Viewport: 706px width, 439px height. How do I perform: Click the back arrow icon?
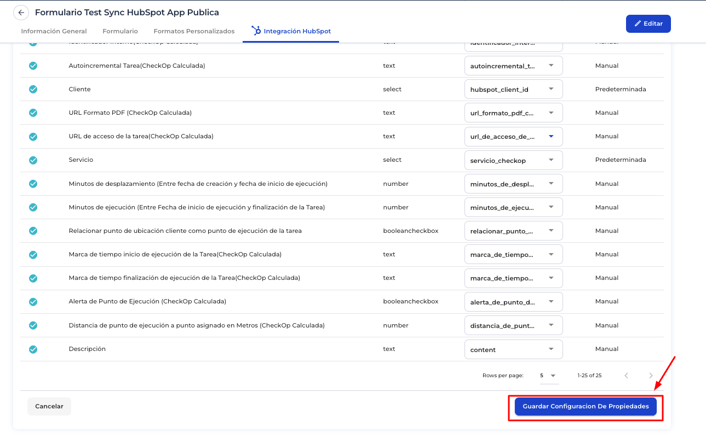coord(21,13)
